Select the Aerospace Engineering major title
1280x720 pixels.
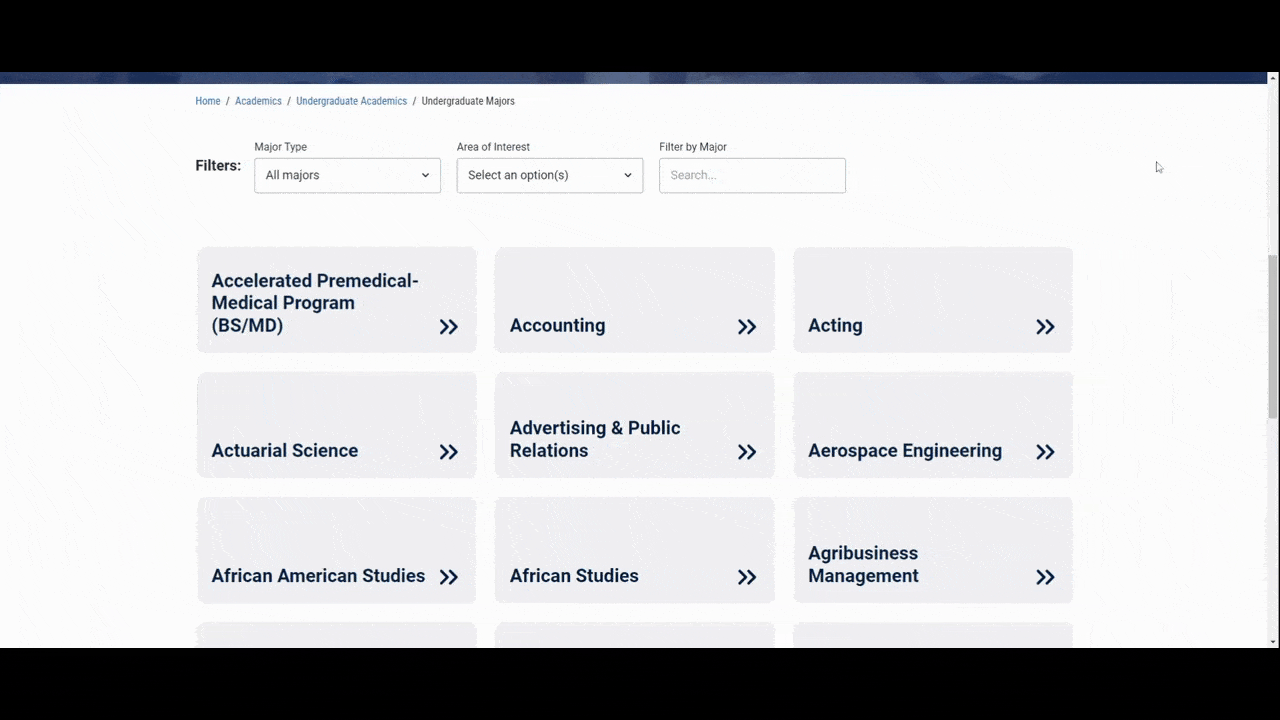(x=904, y=451)
